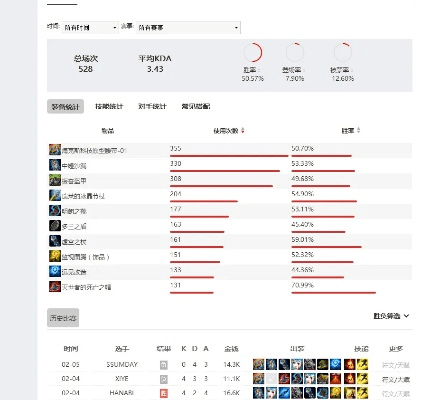Click win rate value 54.90%
Image resolution: width=421 pixels, height=400 pixels.
tap(302, 194)
